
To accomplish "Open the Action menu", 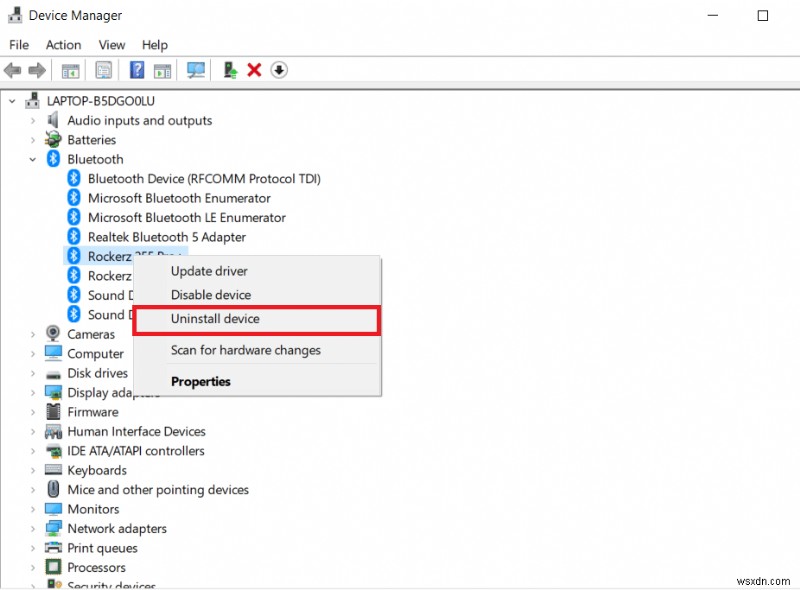I will (x=63, y=45).
